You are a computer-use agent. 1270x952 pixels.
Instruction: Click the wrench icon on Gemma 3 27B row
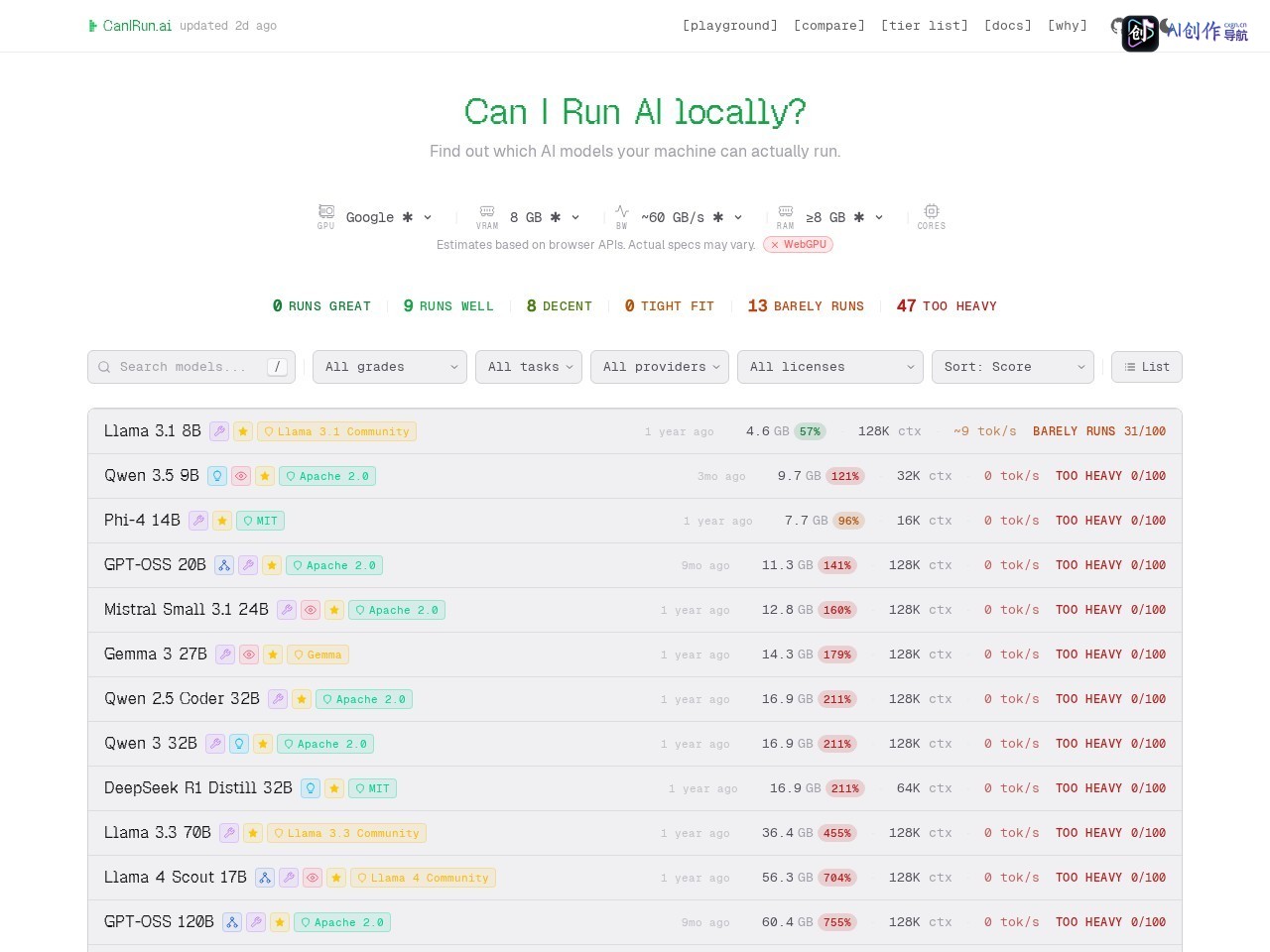(225, 654)
